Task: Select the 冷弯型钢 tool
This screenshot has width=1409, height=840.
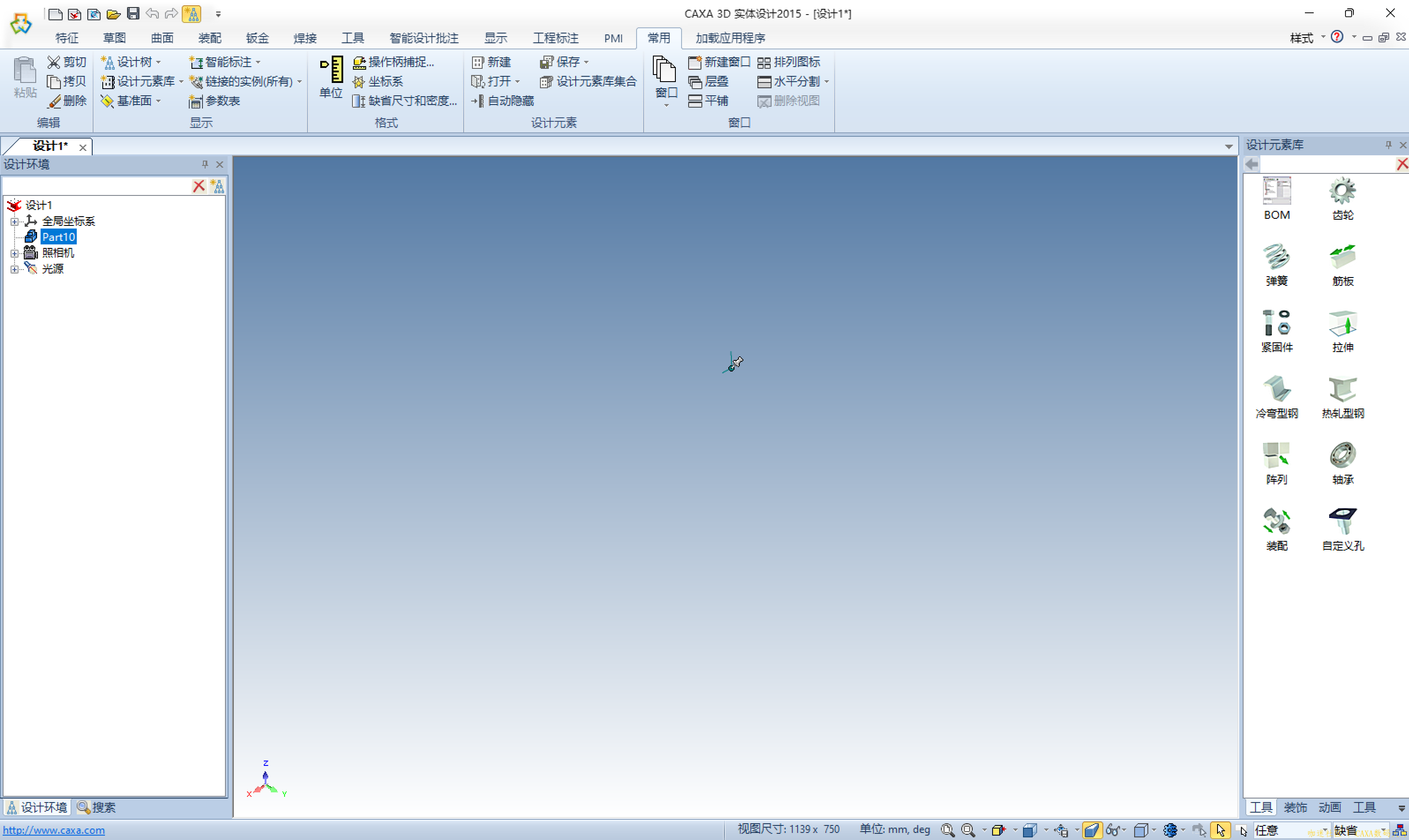Action: [1277, 397]
